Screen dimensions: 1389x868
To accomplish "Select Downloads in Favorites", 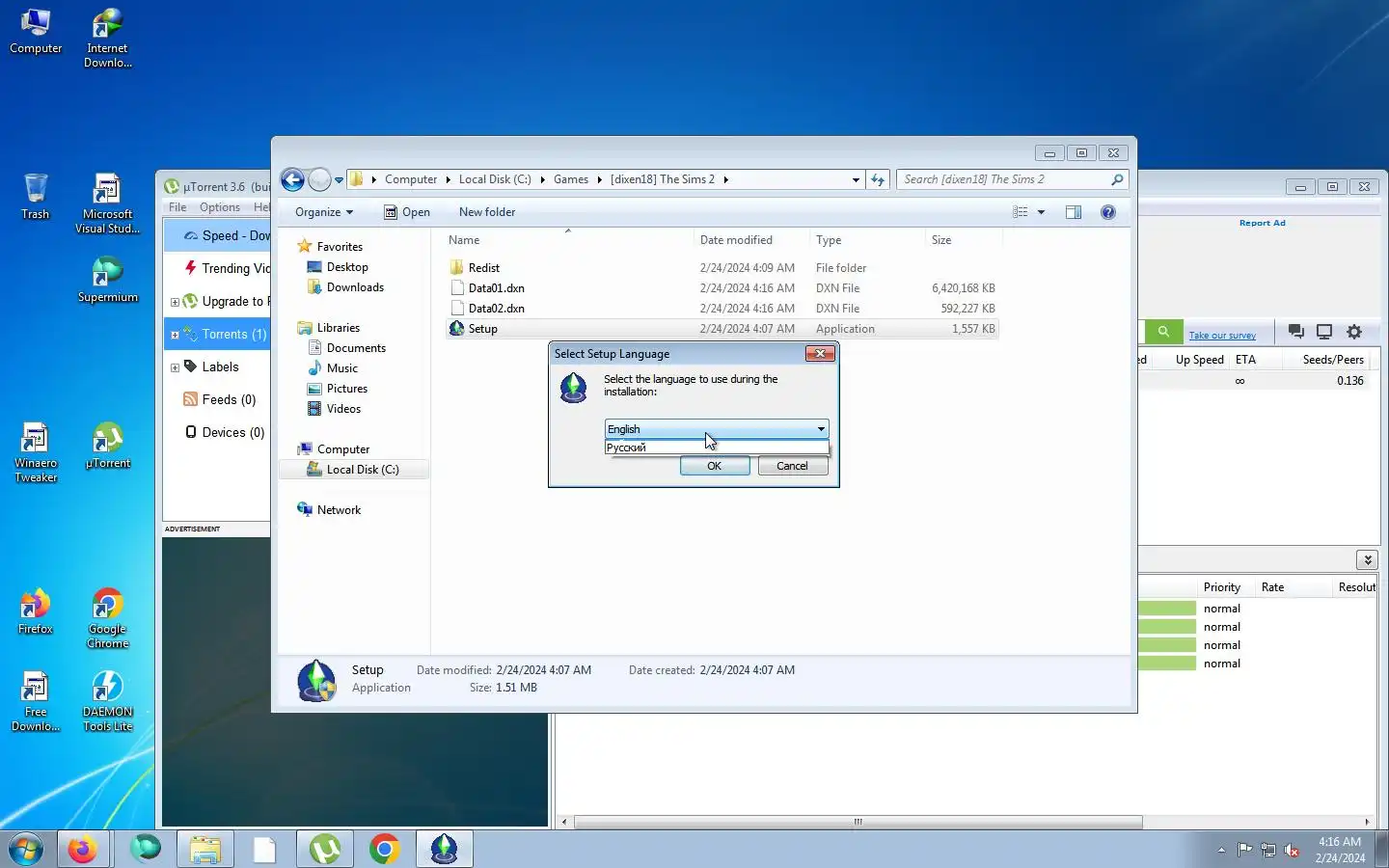I will (x=354, y=287).
